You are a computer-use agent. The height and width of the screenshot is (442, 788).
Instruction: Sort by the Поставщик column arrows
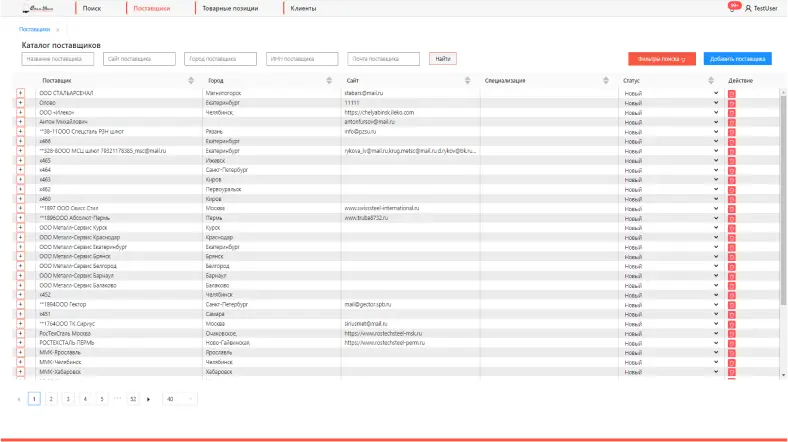pos(191,80)
